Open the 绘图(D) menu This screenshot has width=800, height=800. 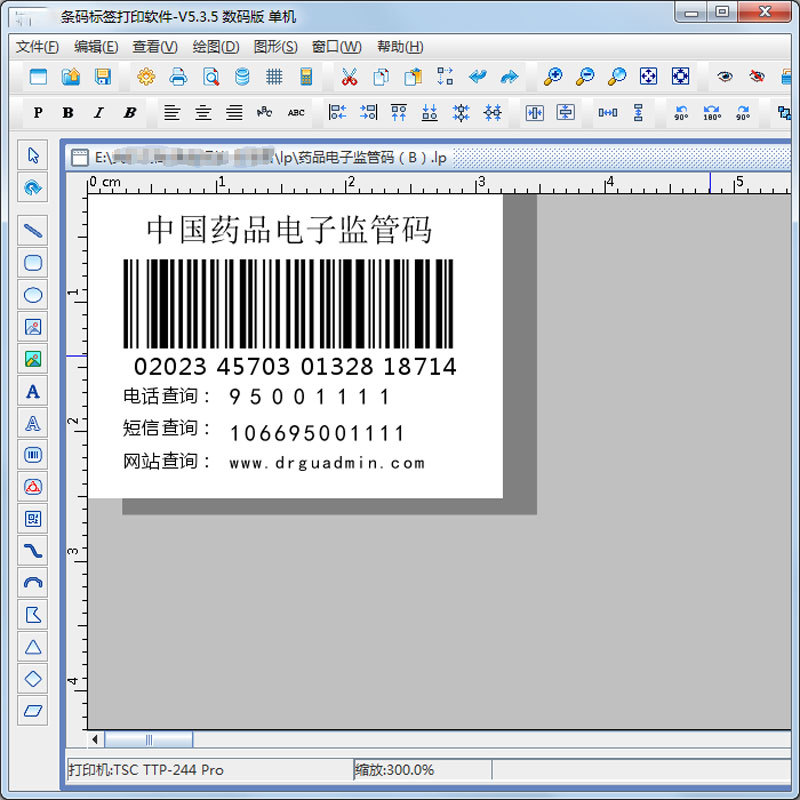point(216,47)
